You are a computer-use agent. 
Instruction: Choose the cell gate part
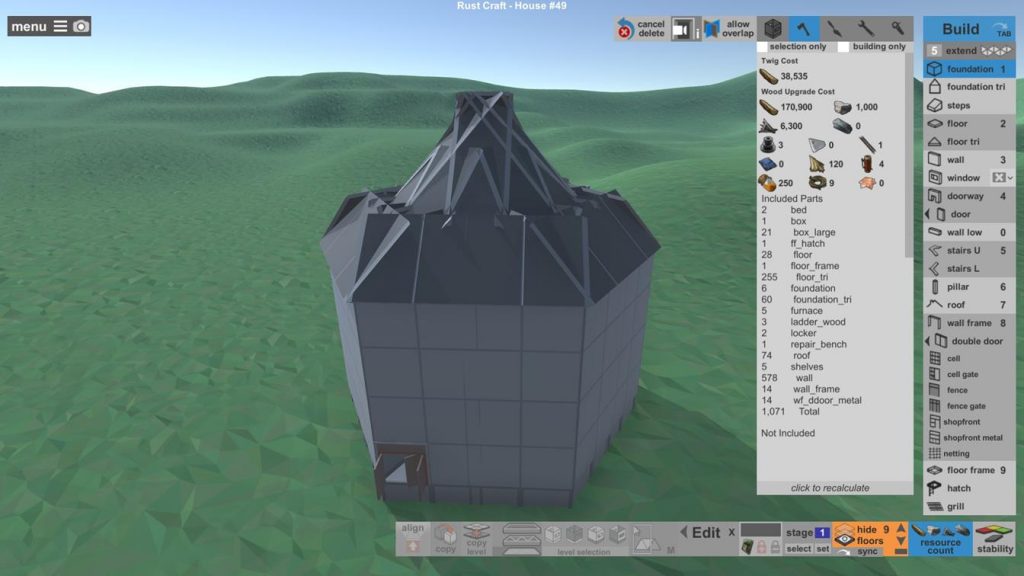click(x=969, y=374)
